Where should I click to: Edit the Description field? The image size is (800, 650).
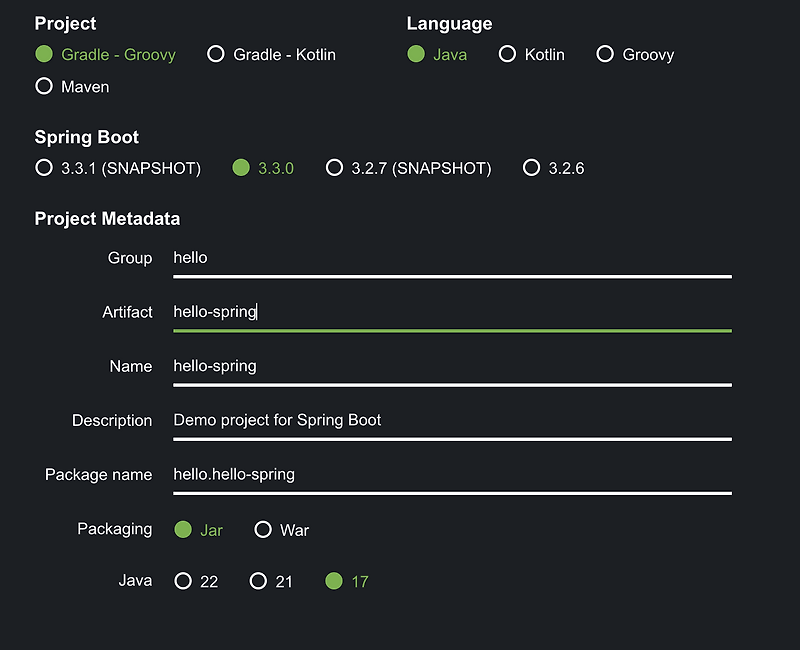click(451, 420)
